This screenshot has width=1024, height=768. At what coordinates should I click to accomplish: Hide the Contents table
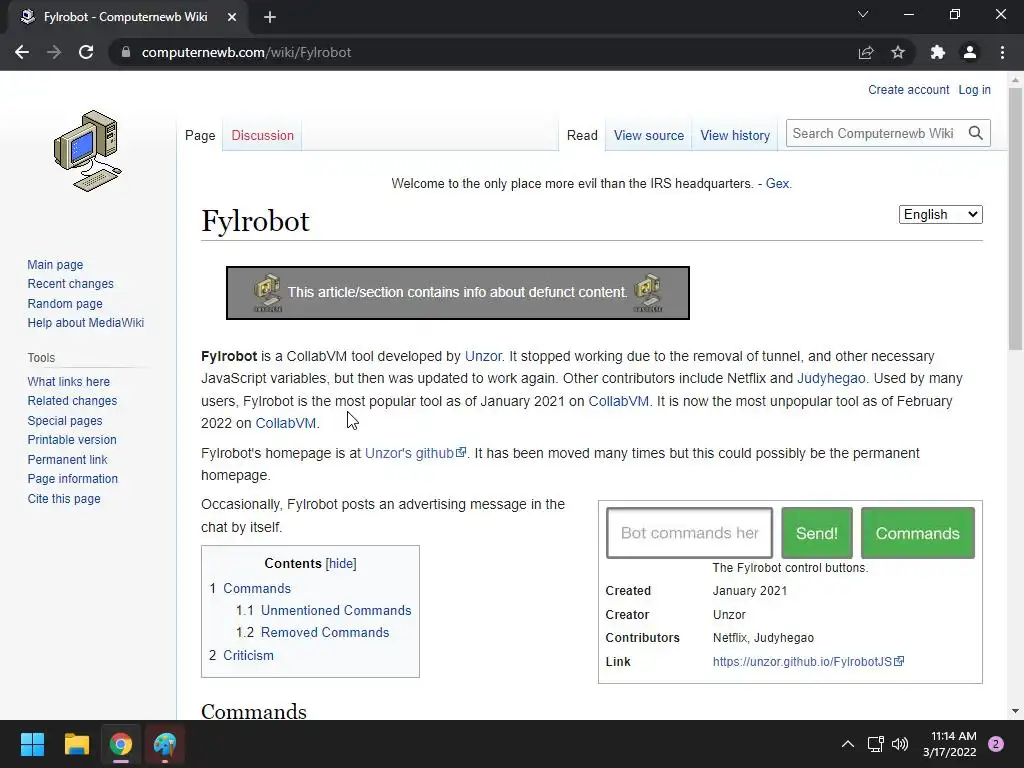point(341,564)
